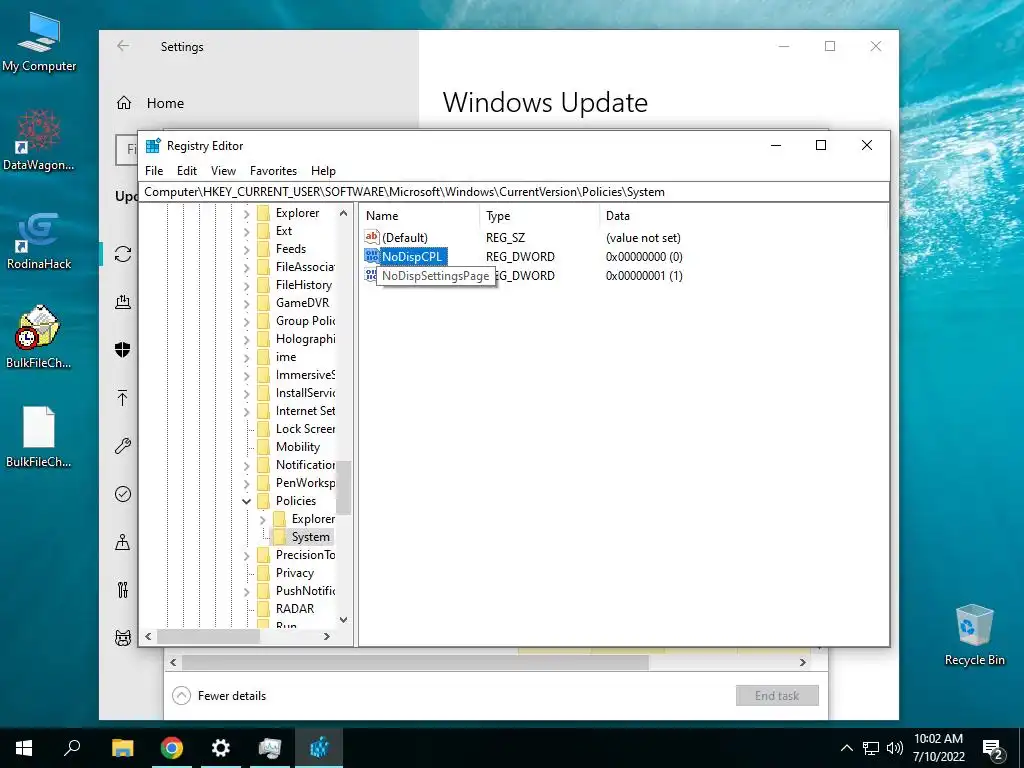Open the Edit menu in Registry Editor

[187, 170]
